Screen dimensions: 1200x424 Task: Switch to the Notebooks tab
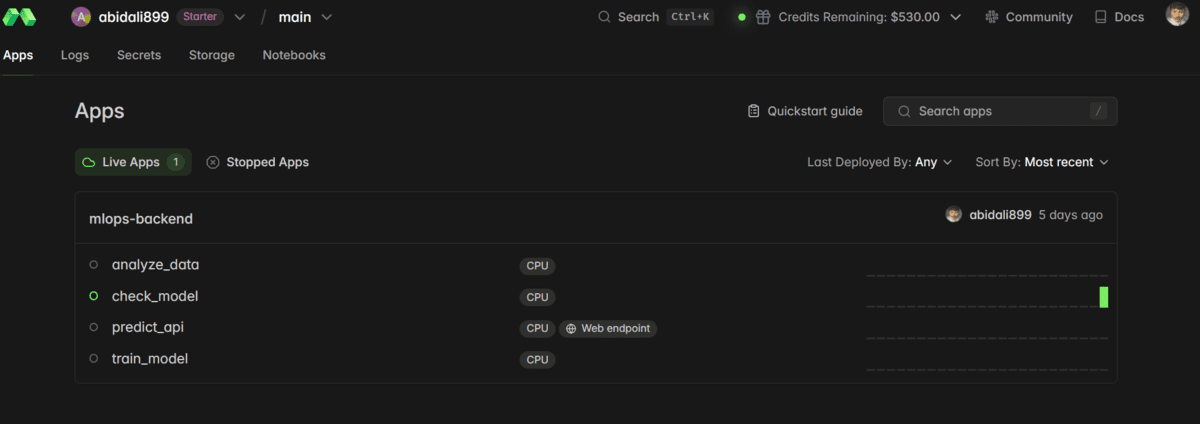[294, 55]
